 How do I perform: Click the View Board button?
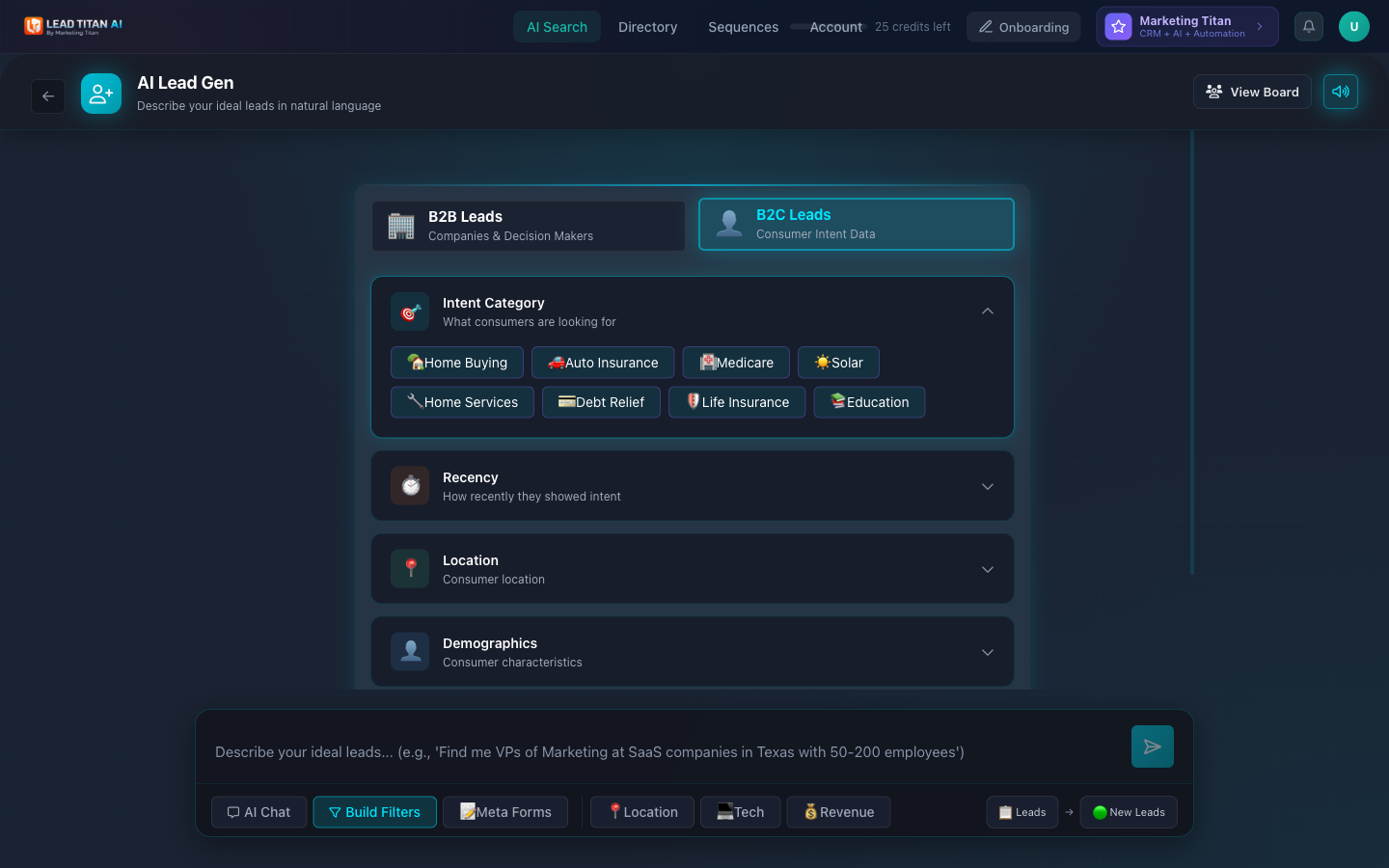click(1252, 92)
